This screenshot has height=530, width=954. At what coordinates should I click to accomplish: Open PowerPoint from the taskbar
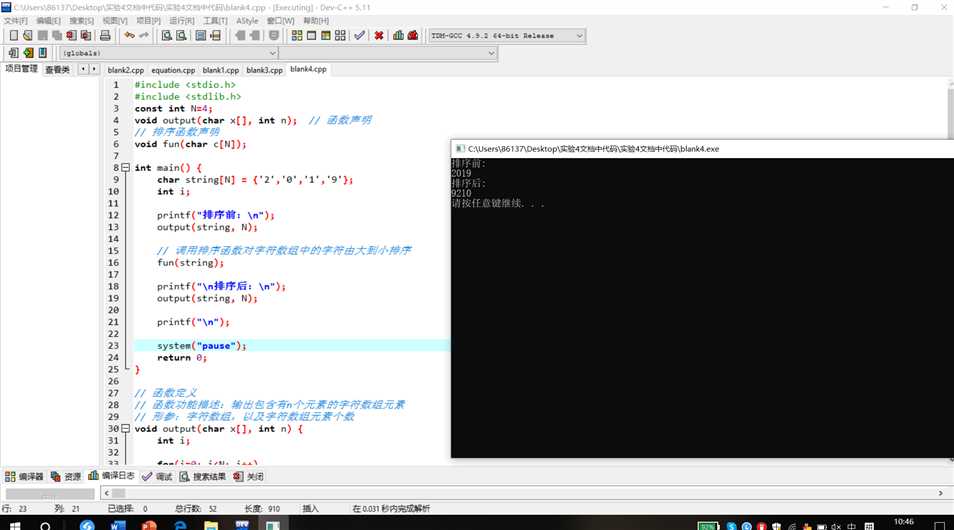tap(149, 525)
